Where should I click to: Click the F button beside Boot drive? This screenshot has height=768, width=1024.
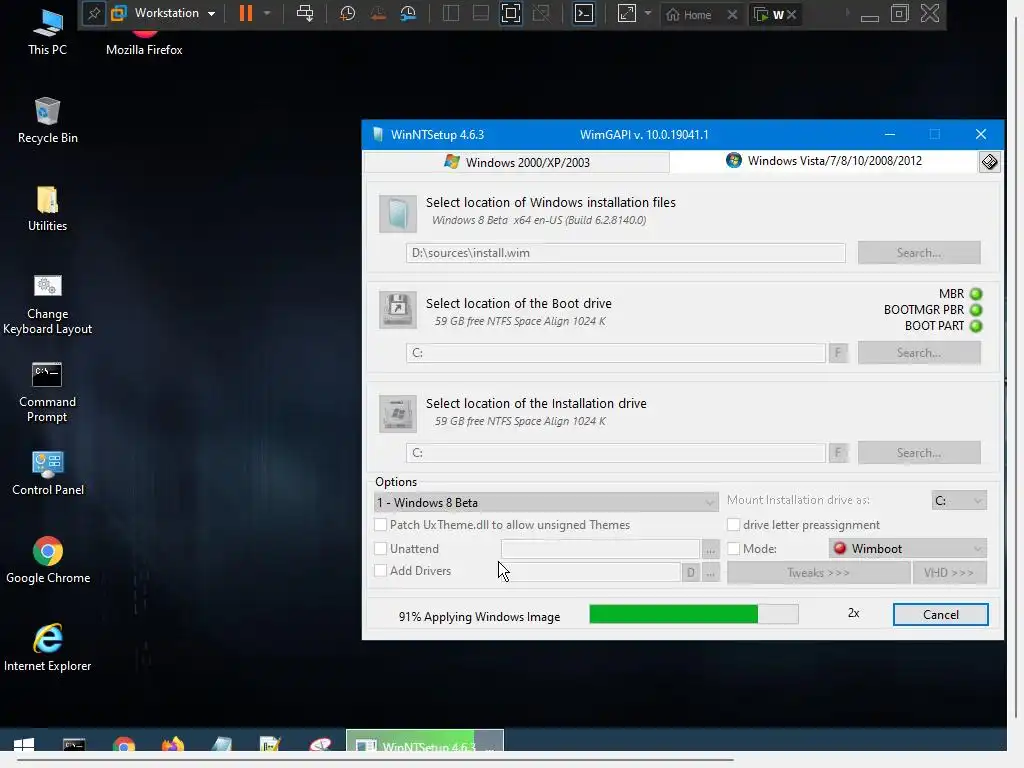point(838,353)
